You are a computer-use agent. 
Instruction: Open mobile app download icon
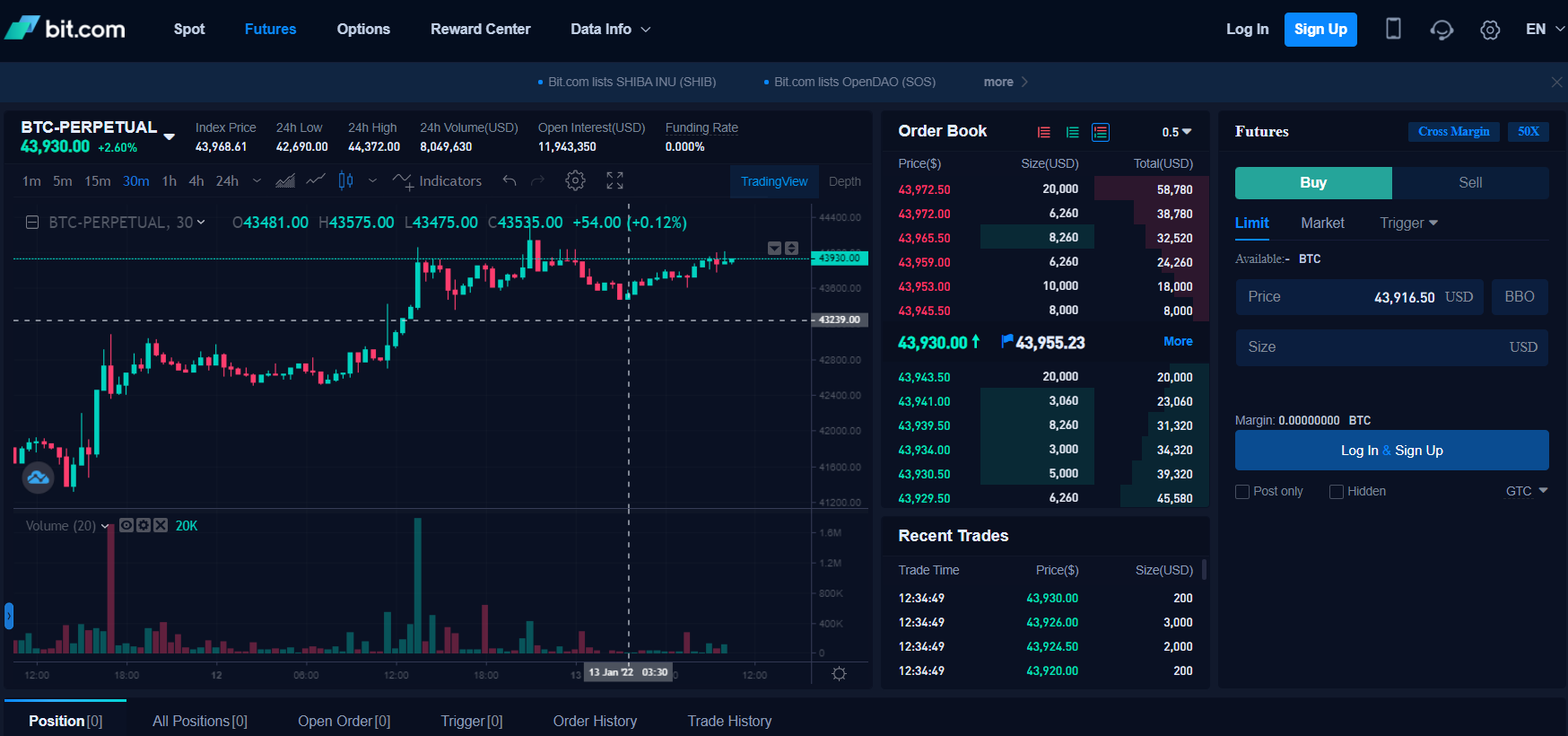point(1393,30)
